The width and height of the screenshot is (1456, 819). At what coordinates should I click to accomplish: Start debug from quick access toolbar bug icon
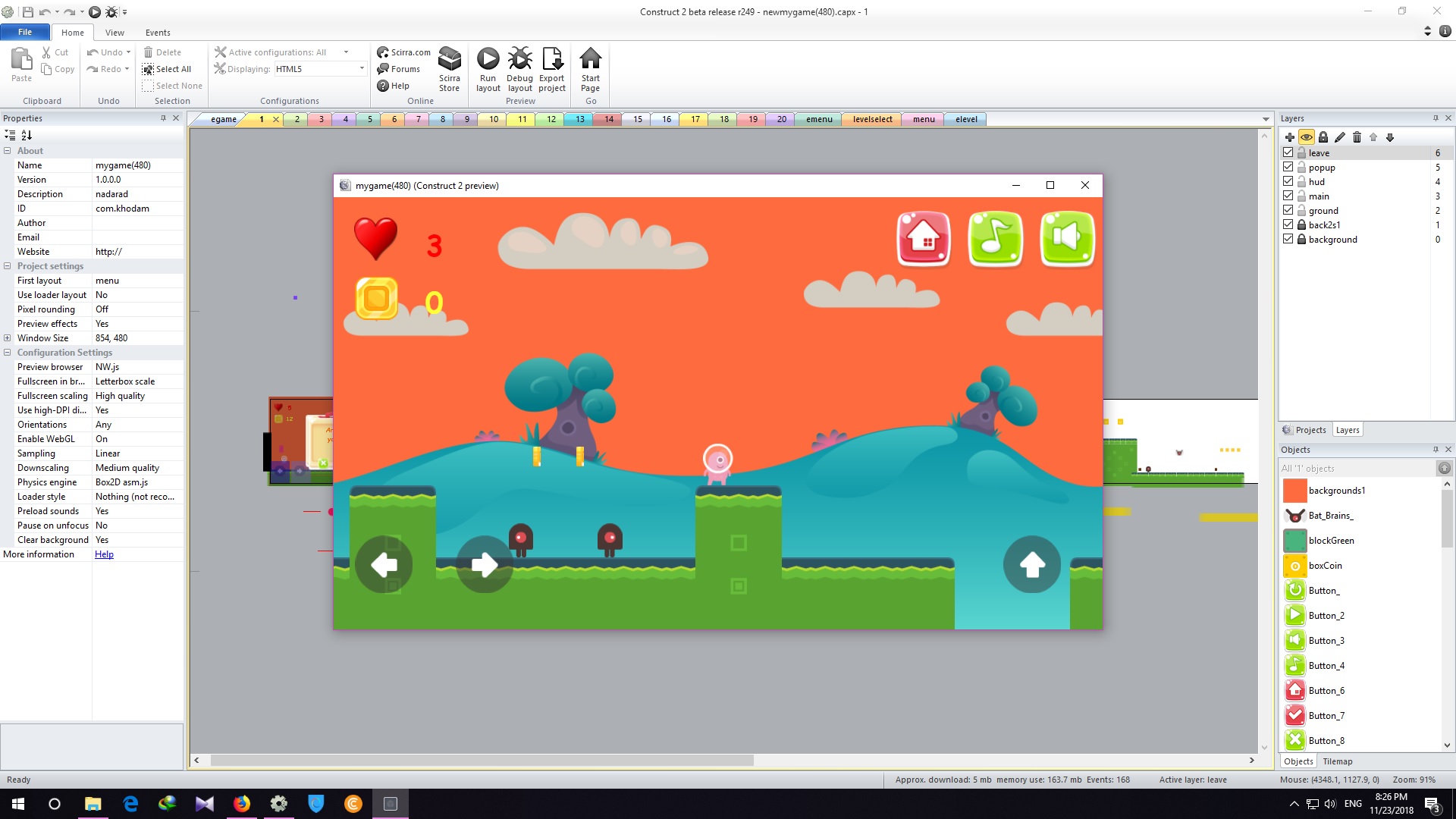[111, 12]
